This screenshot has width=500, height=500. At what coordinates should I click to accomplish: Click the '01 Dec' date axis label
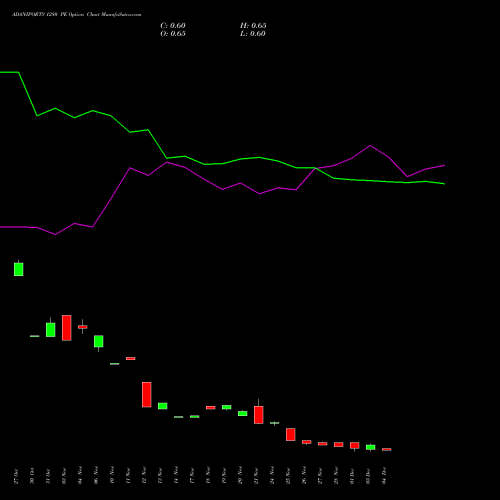coord(352,476)
